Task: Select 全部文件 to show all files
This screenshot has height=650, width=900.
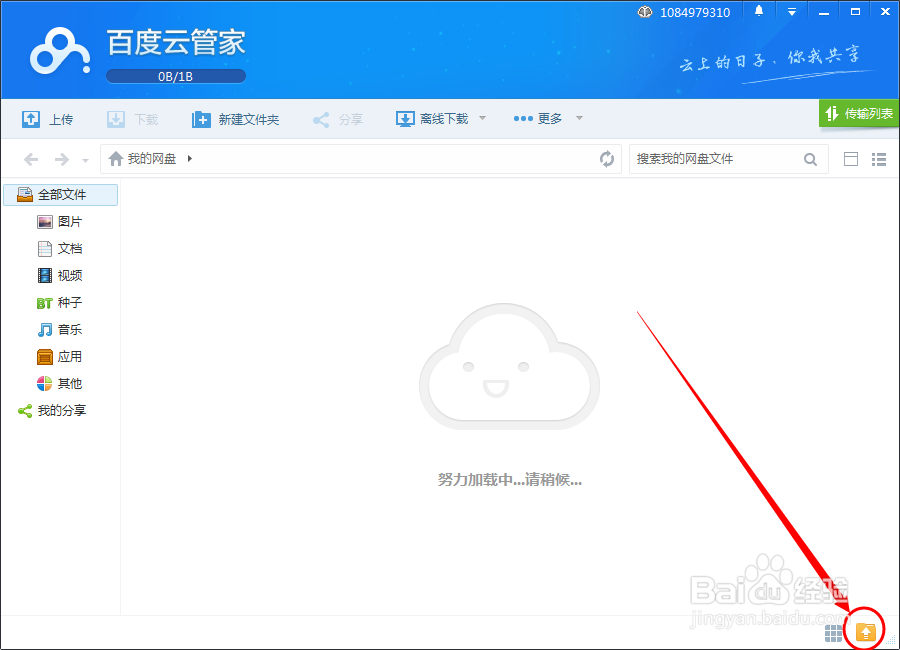Action: tap(62, 194)
